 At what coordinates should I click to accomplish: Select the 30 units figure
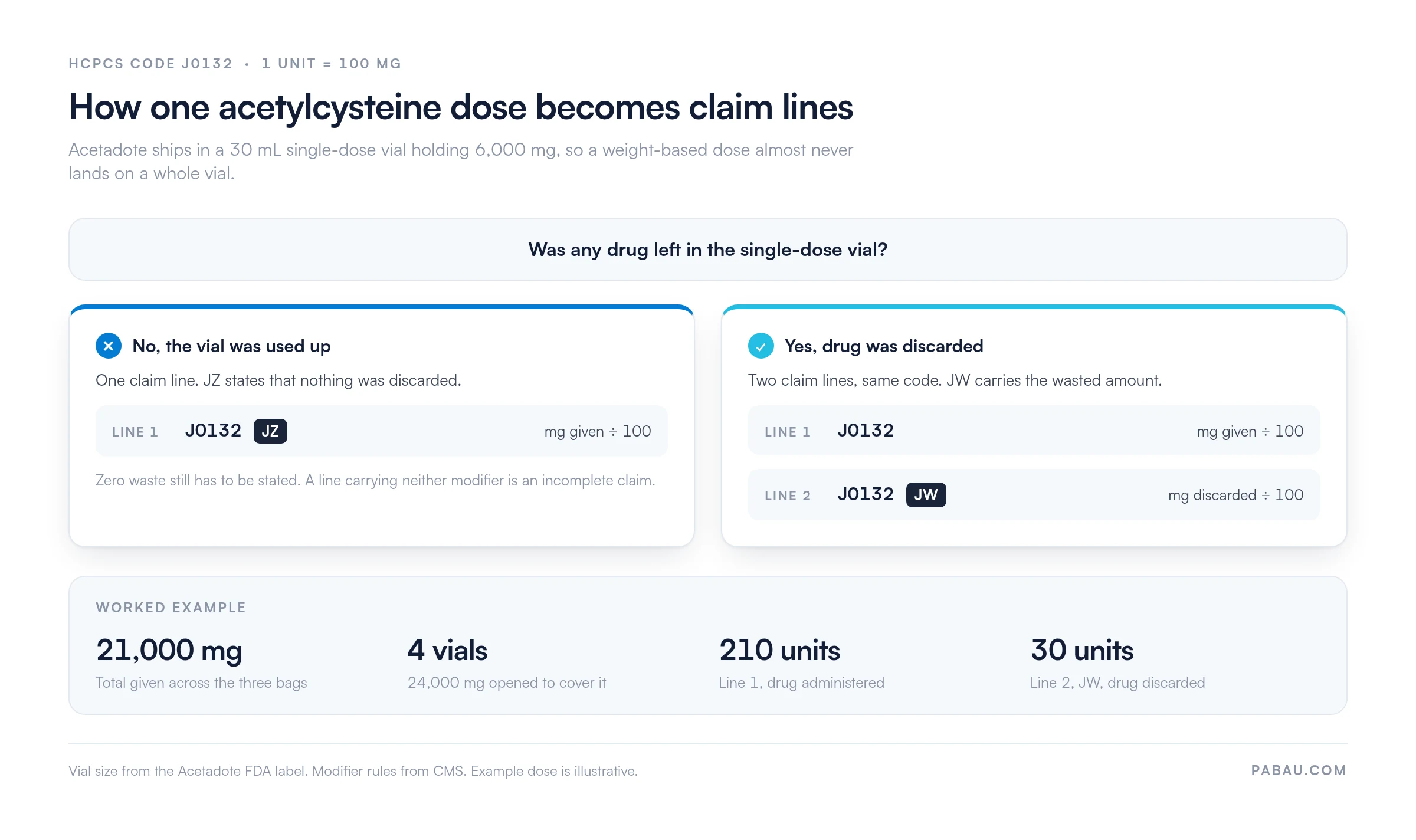[x=1082, y=651]
